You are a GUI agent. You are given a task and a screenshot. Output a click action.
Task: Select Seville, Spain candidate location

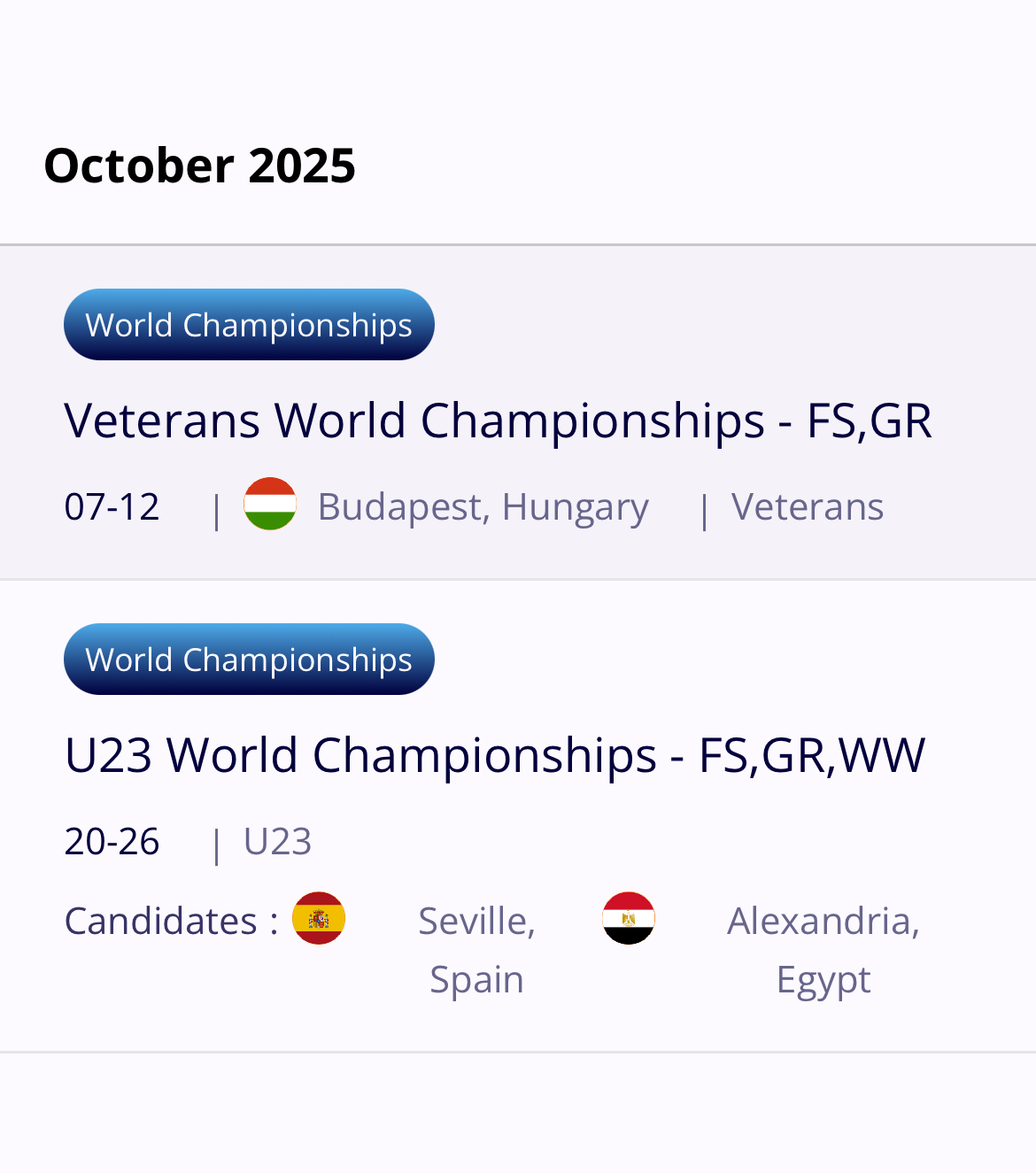tap(477, 950)
